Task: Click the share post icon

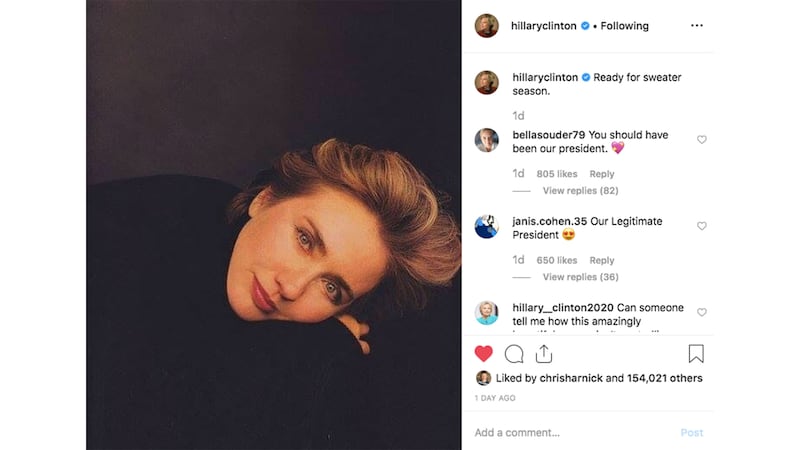Action: coord(544,353)
